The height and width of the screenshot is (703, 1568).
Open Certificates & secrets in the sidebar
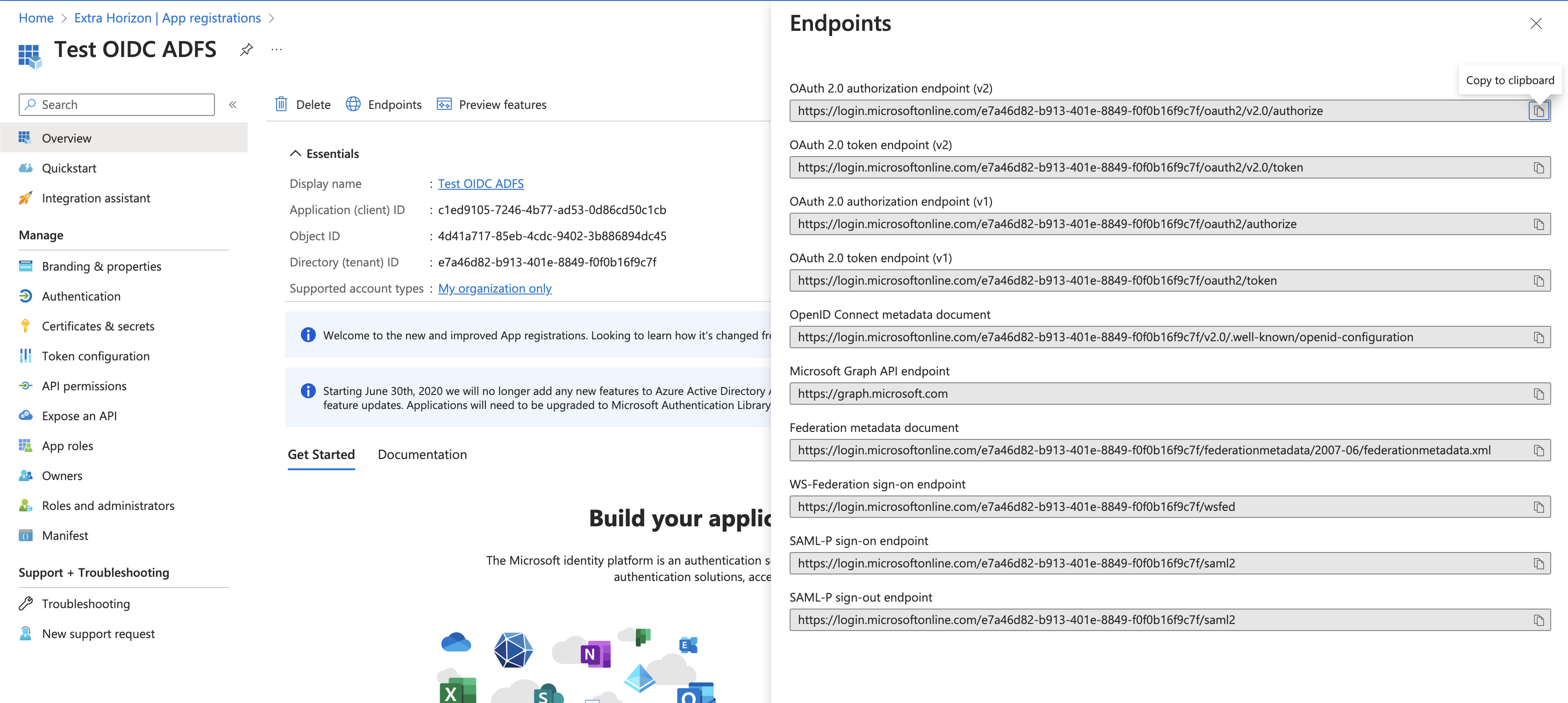click(98, 326)
